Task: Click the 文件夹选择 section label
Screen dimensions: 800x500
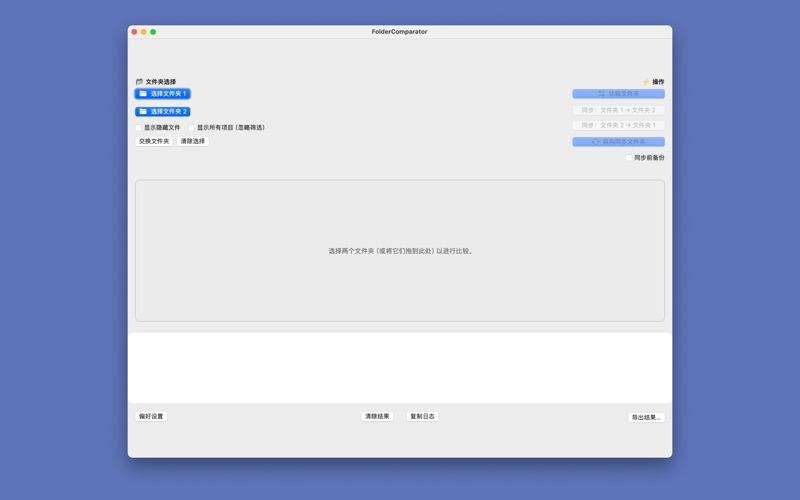Action: click(161, 82)
